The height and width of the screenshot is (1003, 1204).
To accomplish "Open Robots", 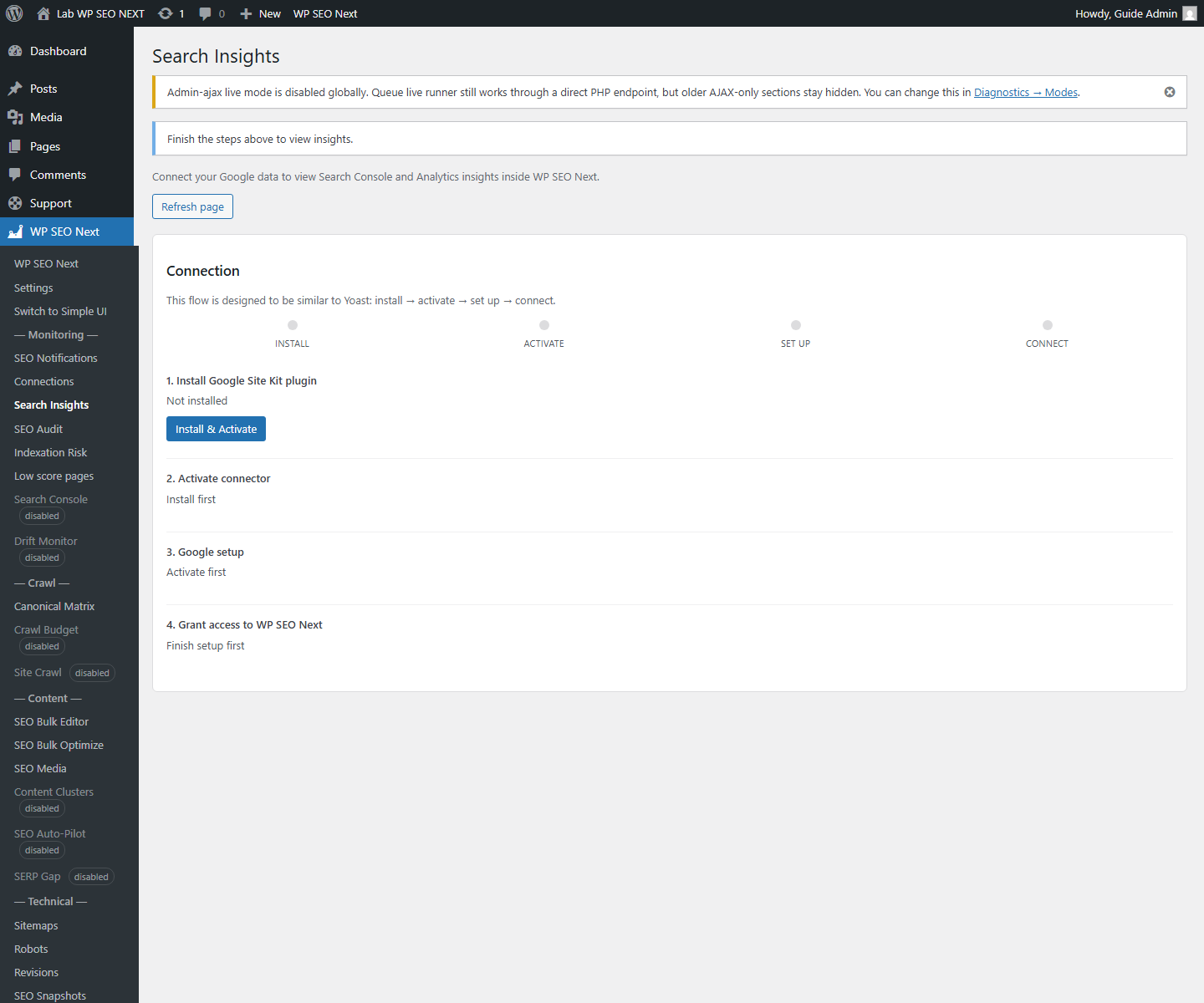I will pos(31,949).
